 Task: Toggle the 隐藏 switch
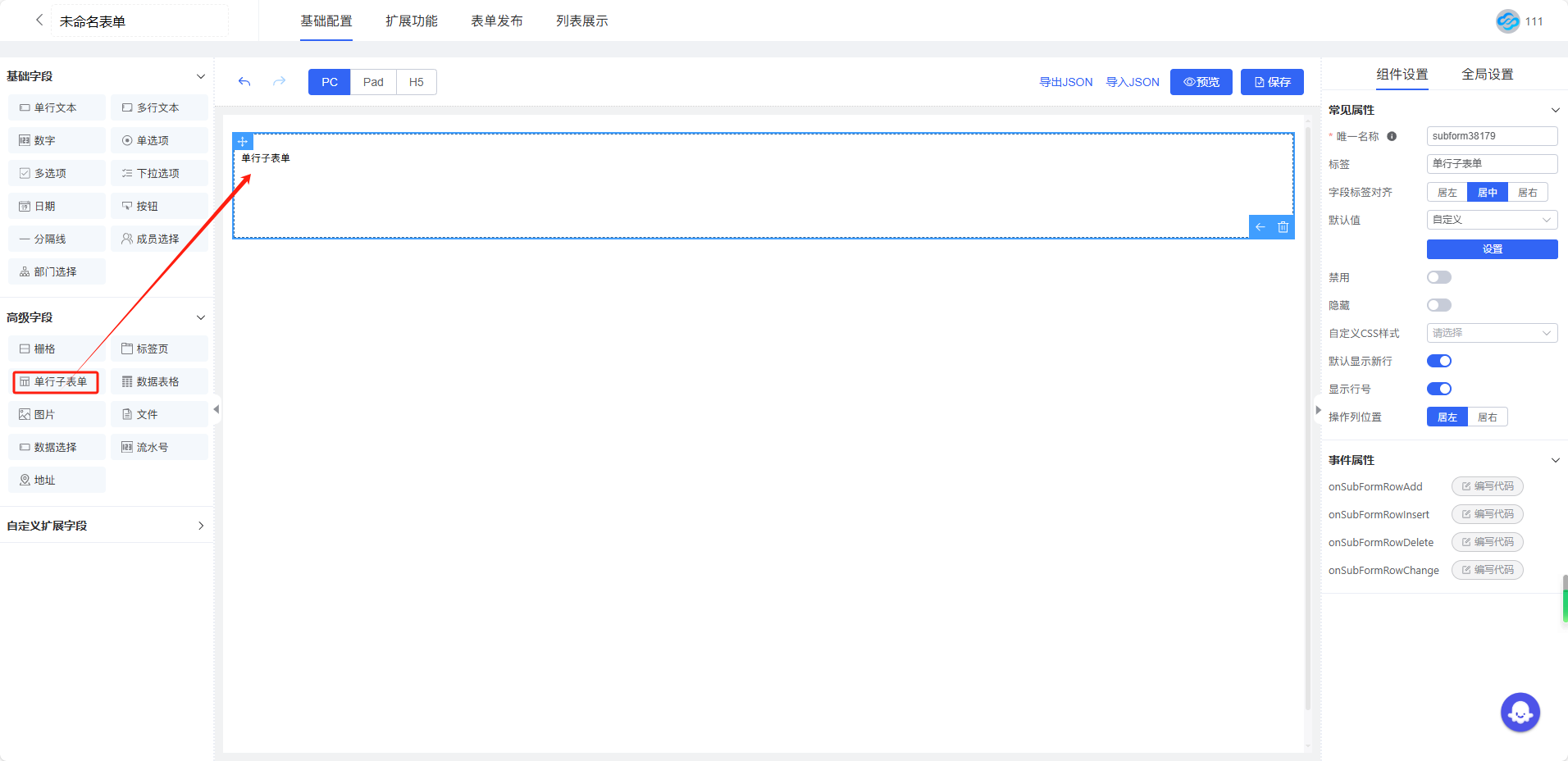pos(1438,306)
